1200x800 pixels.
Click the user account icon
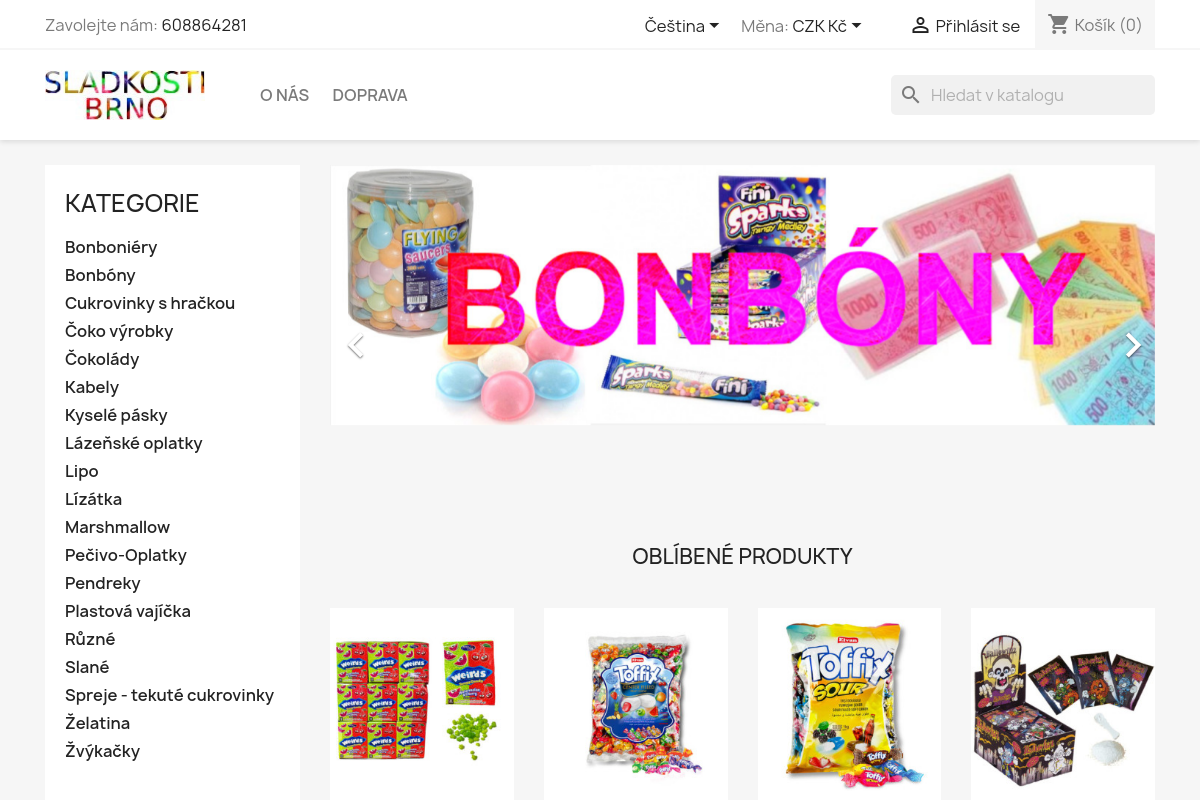pos(920,26)
